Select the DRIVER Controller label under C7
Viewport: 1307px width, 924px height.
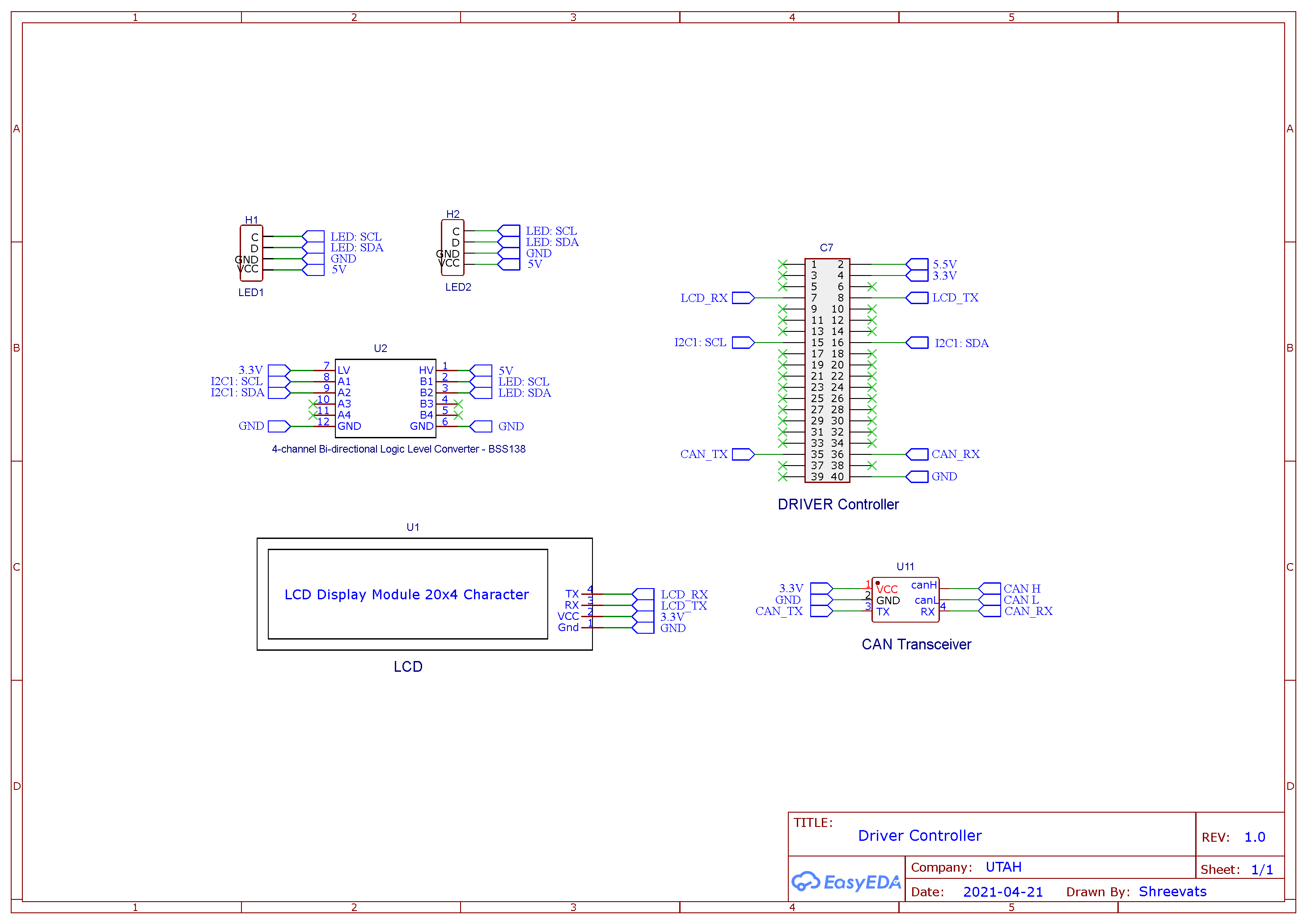(x=838, y=504)
